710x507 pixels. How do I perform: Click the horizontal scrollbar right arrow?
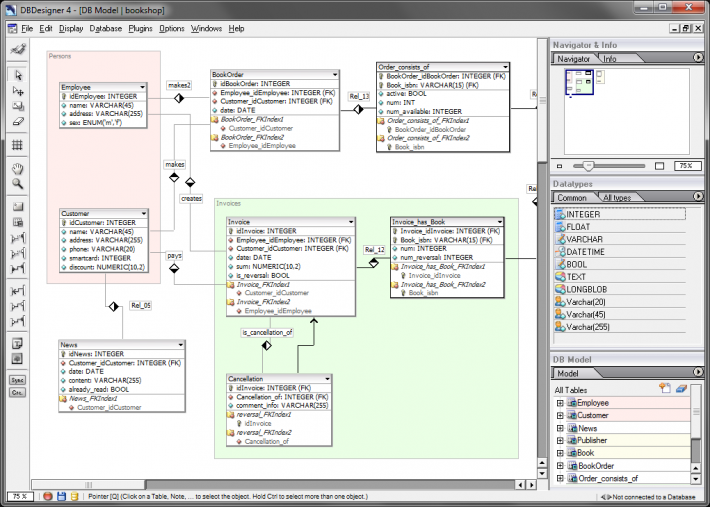click(x=531, y=485)
